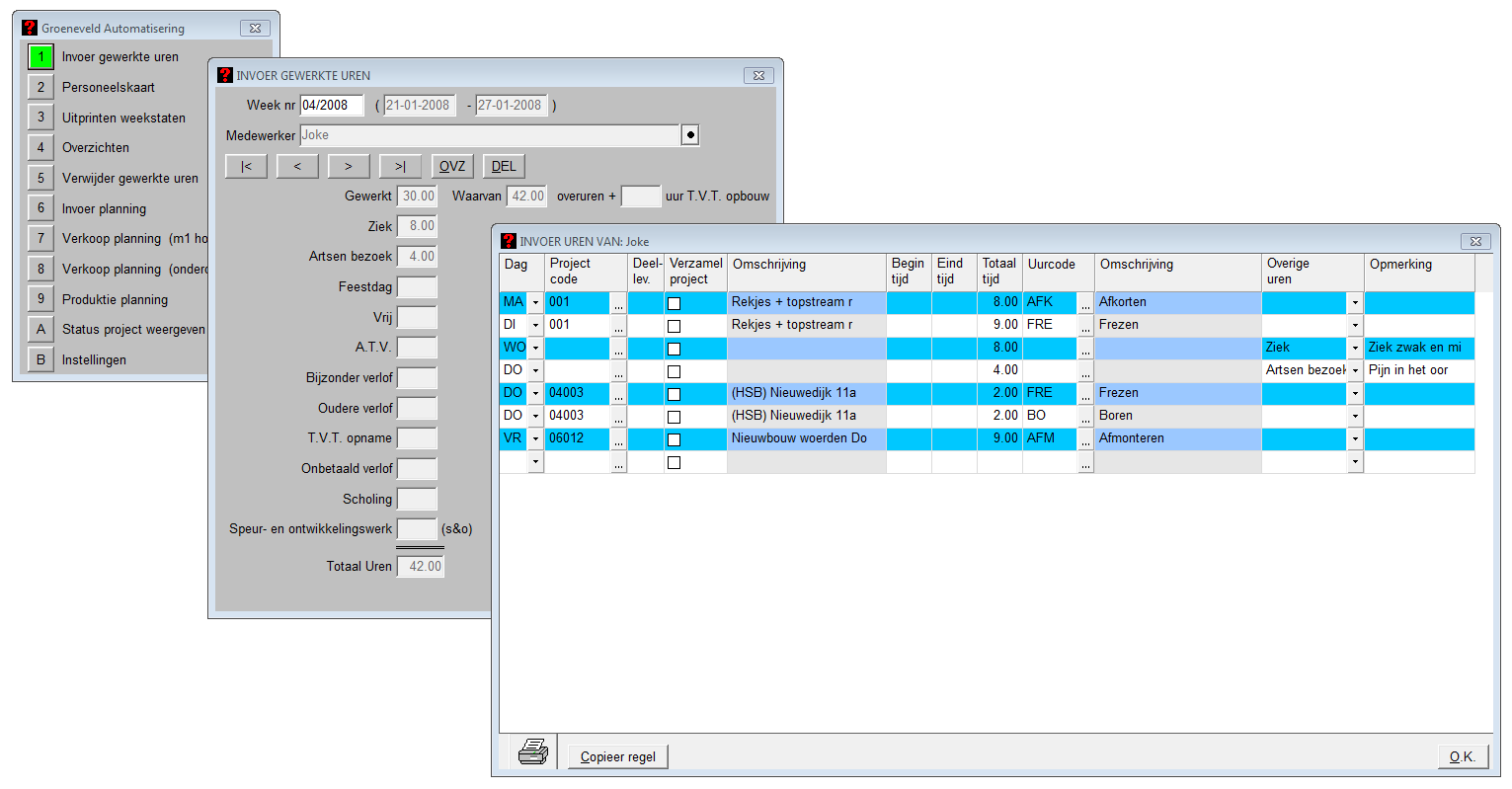Go to the next record with > button
Image resolution: width=1512 pixels, height=789 pixels.
tap(349, 166)
